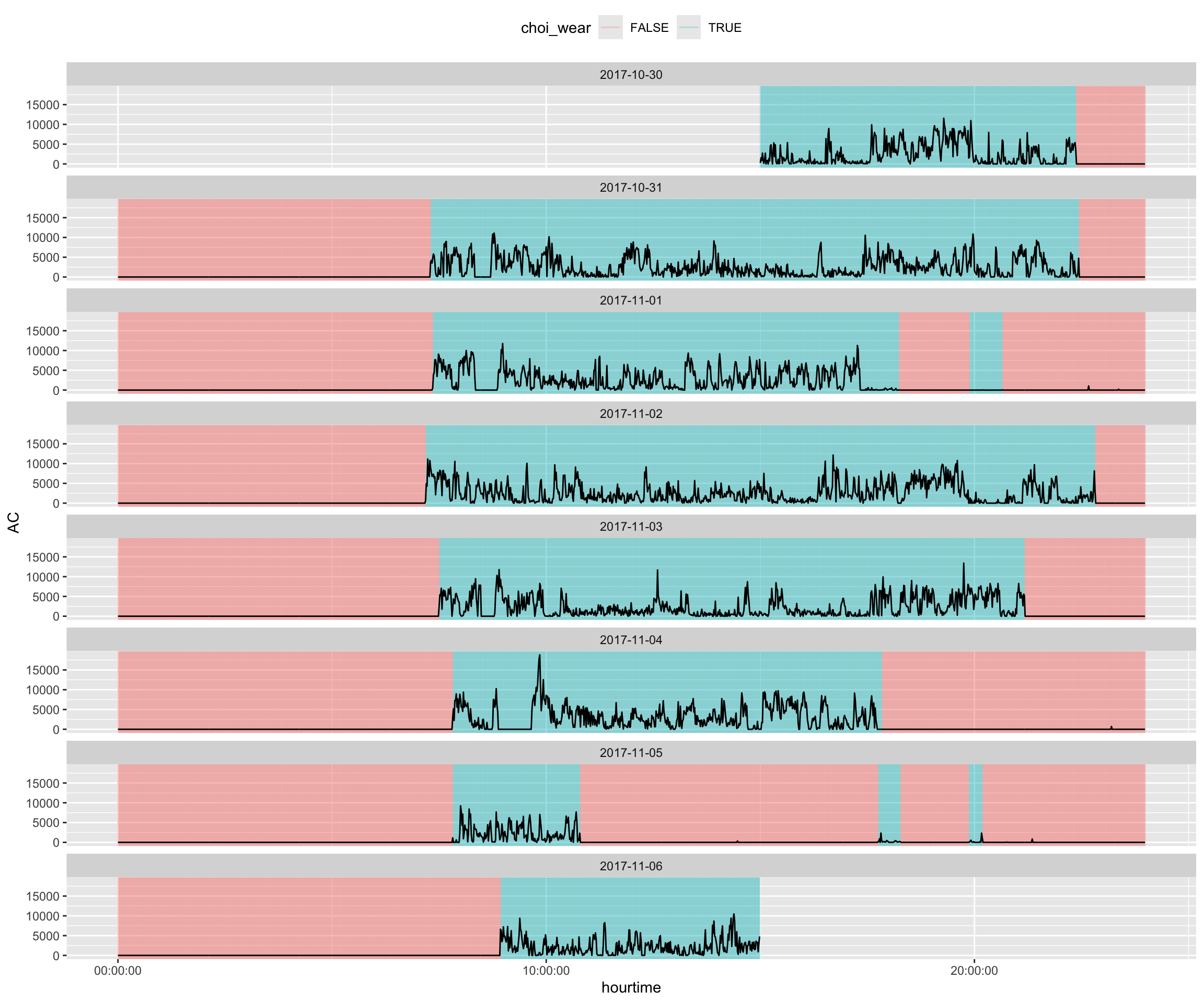Screen dimensions: 1204x1003
Task: Click the 10:00:00 x-axis tick label
Action: tap(546, 970)
